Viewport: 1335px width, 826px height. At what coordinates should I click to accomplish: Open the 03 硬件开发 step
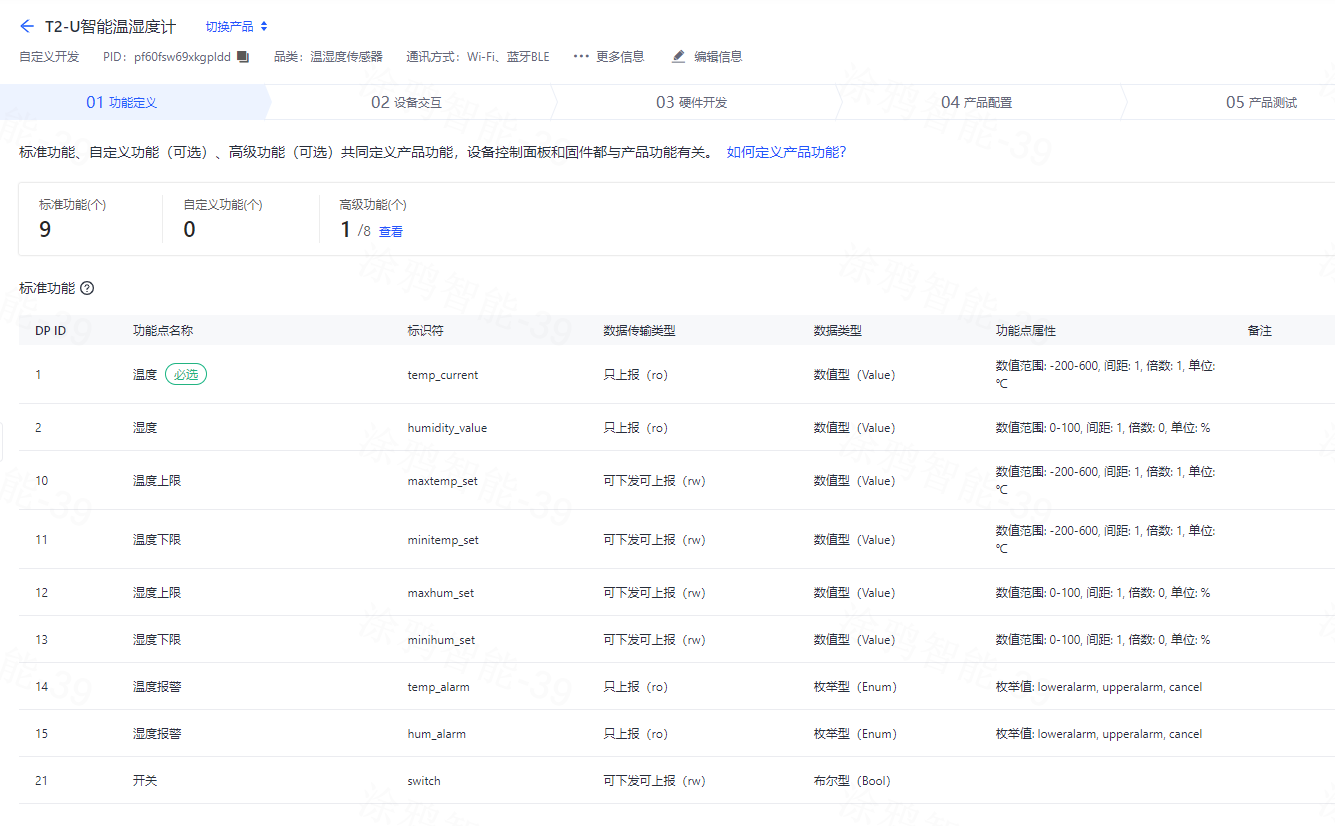click(x=691, y=102)
